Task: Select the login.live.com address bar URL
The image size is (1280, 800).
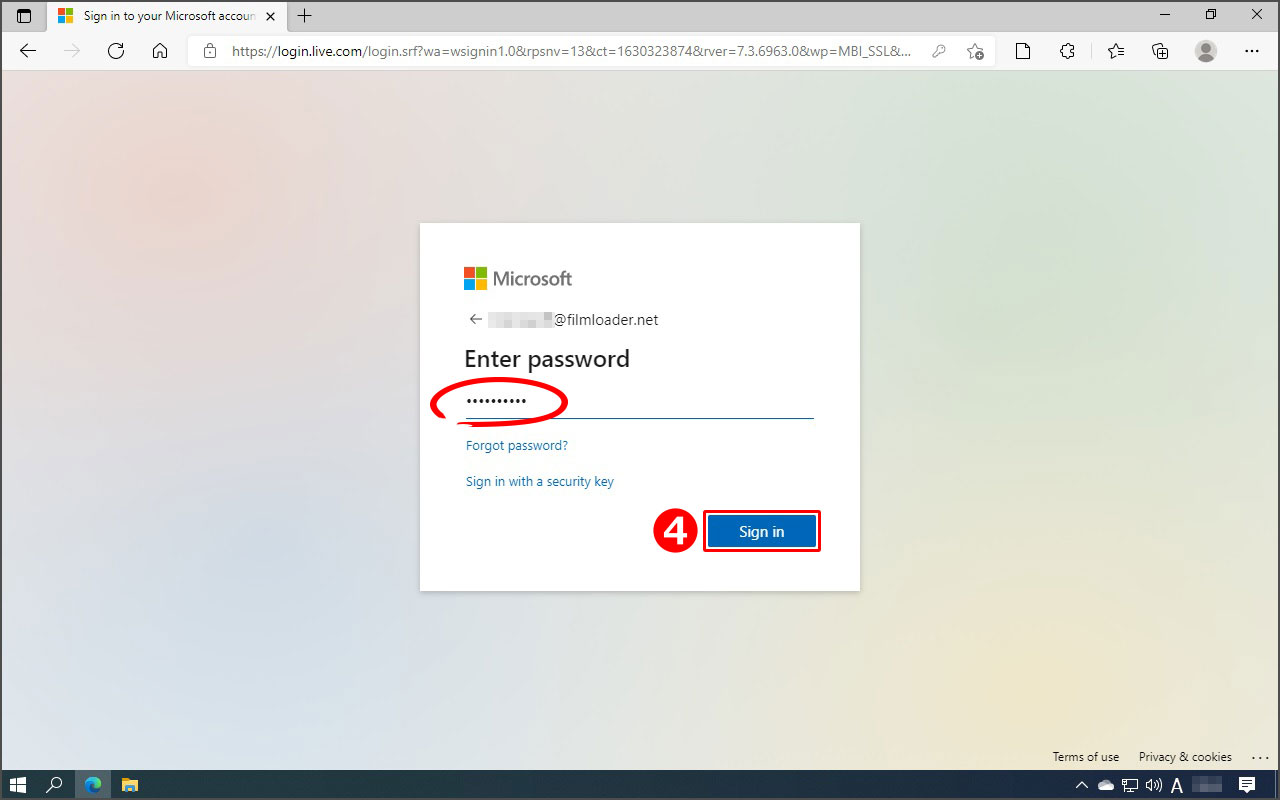Action: (x=571, y=51)
